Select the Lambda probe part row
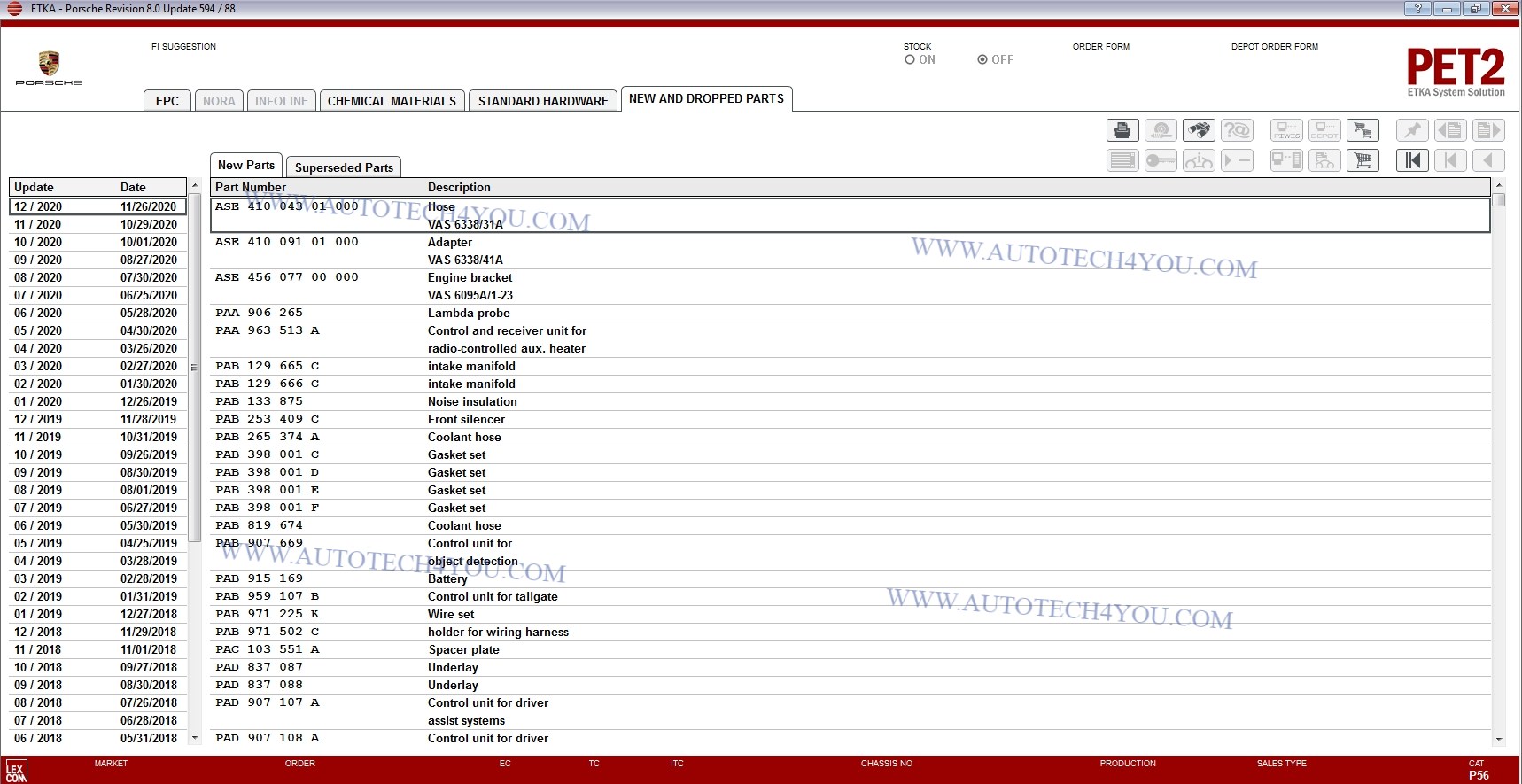Image resolution: width=1522 pixels, height=784 pixels. pyautogui.click(x=469, y=313)
